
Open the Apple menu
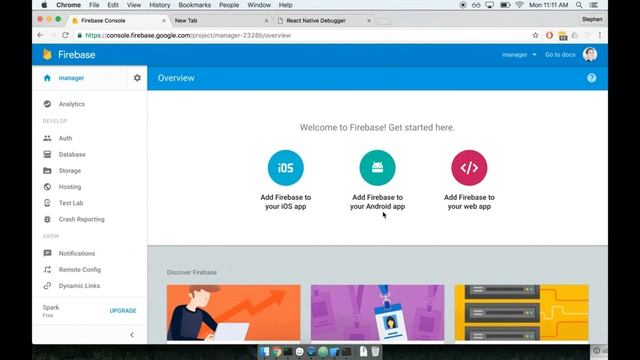44,5
